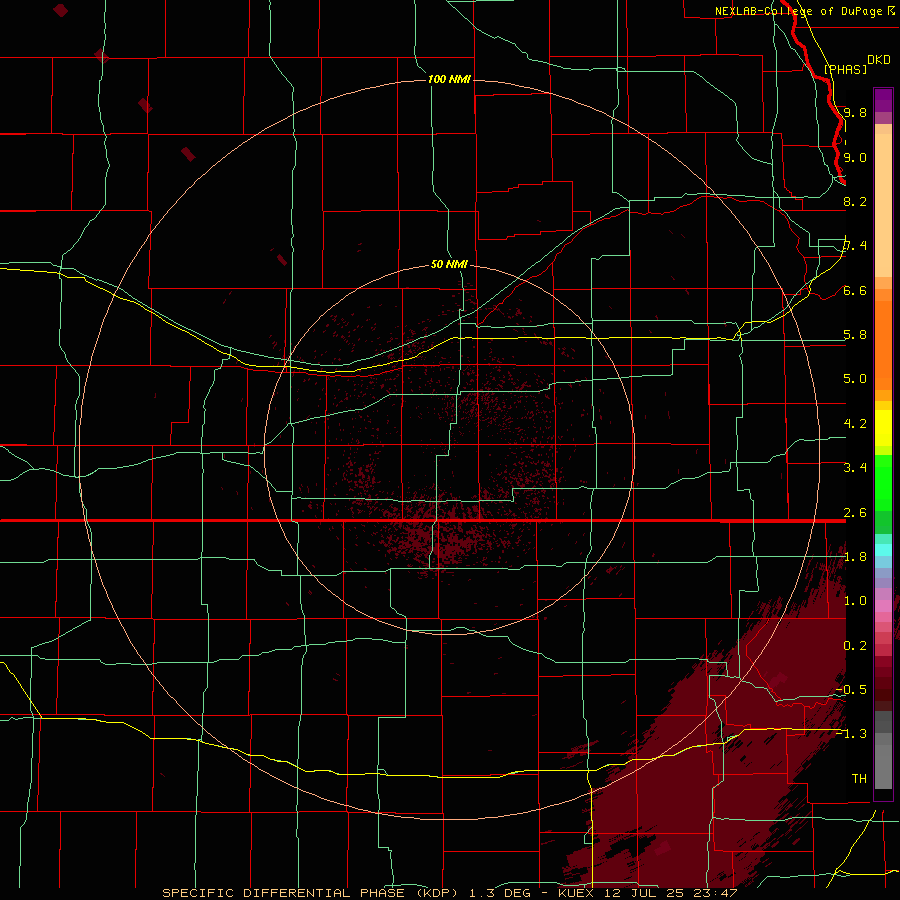Click the 4.2 value on the color scale
This screenshot has width=900, height=900.
(855, 424)
